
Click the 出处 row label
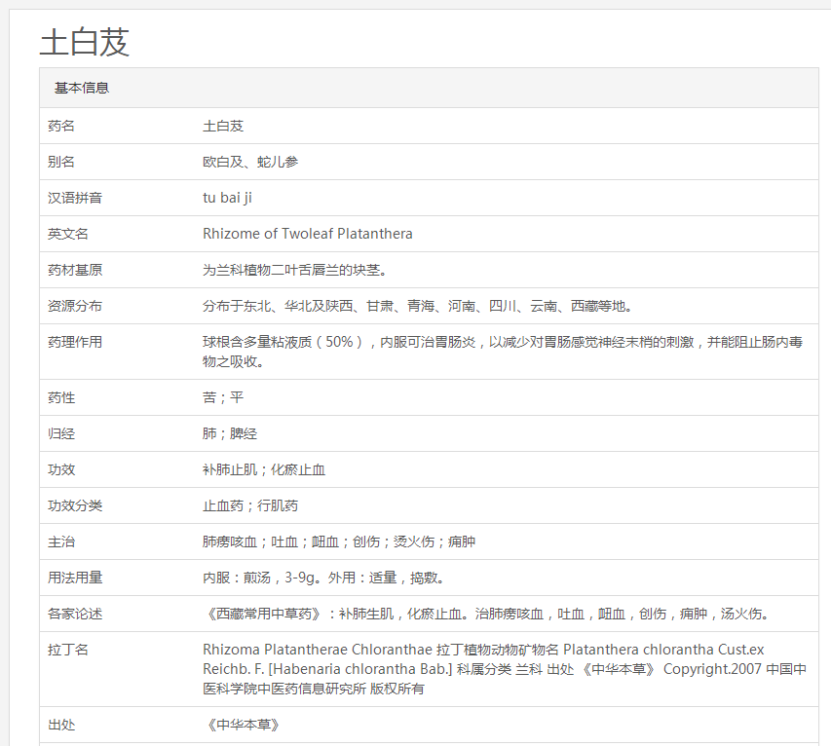click(x=61, y=725)
